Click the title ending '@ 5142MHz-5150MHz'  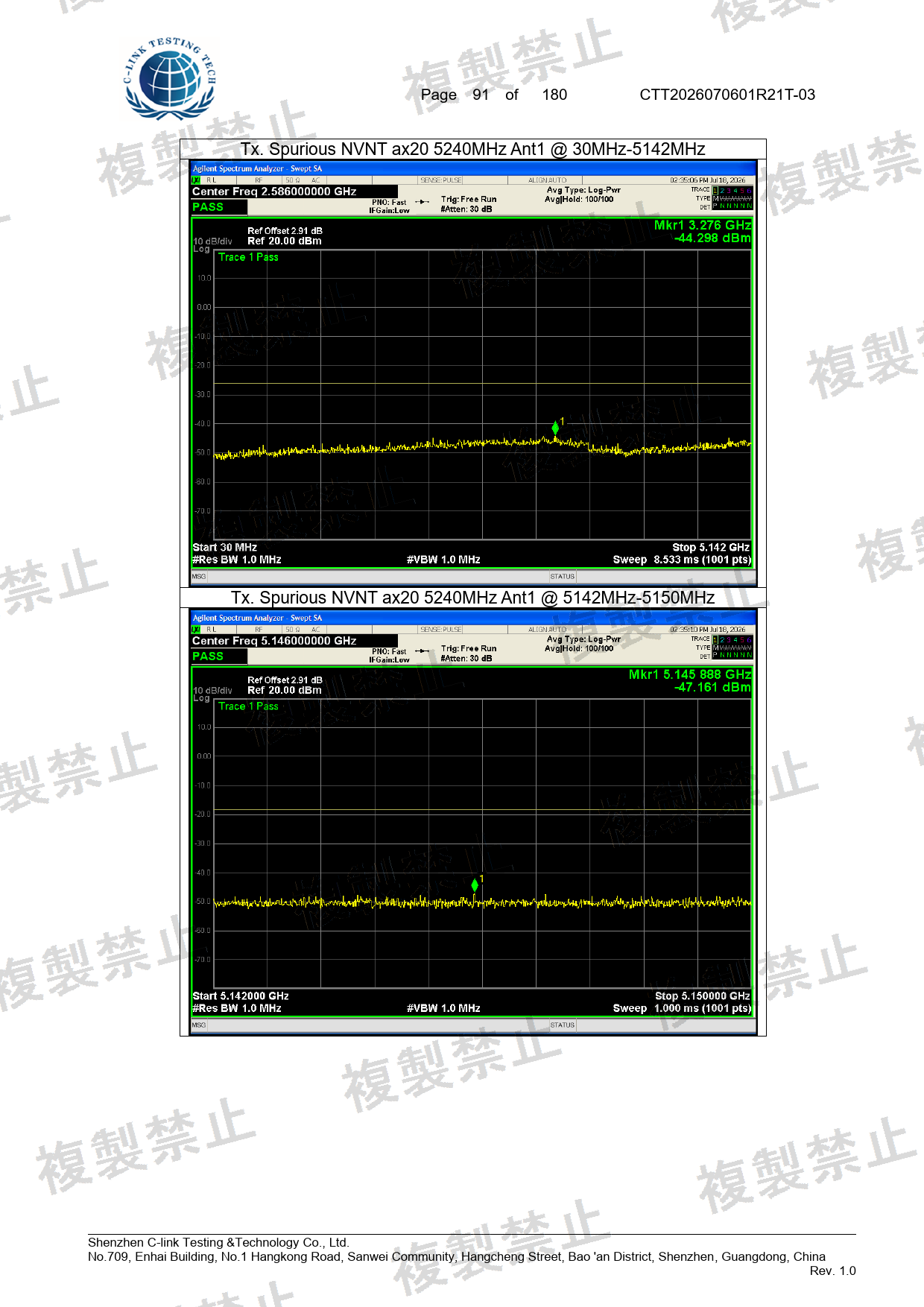tap(472, 598)
